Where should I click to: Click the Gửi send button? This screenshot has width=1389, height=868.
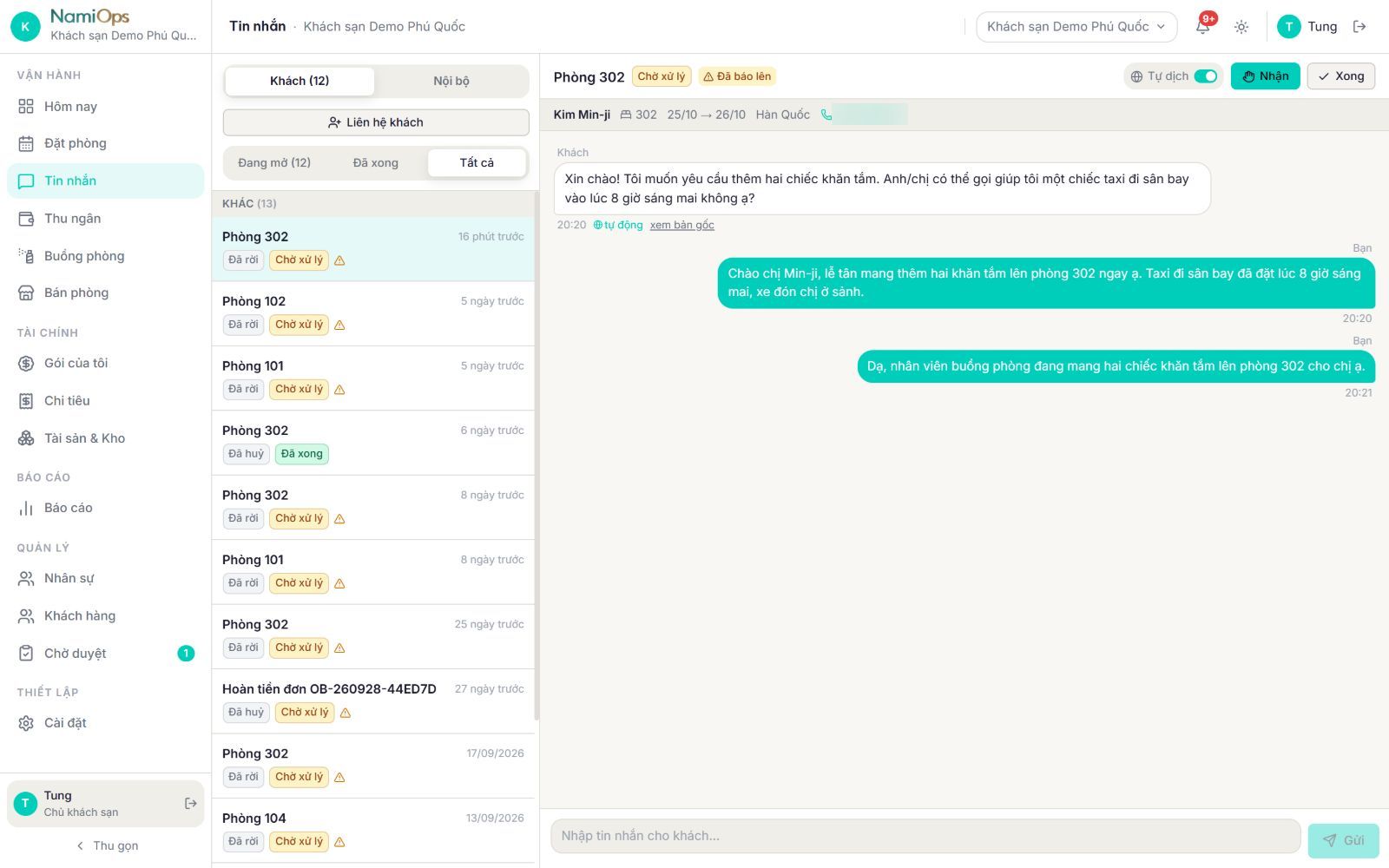click(x=1344, y=840)
